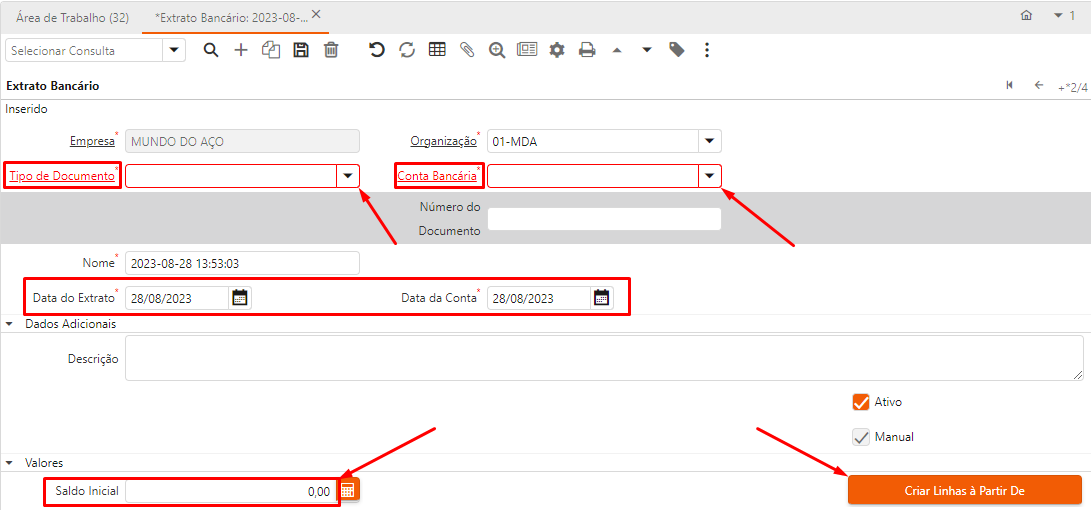Click the home icon
This screenshot has width=1091, height=510.
1026,16
